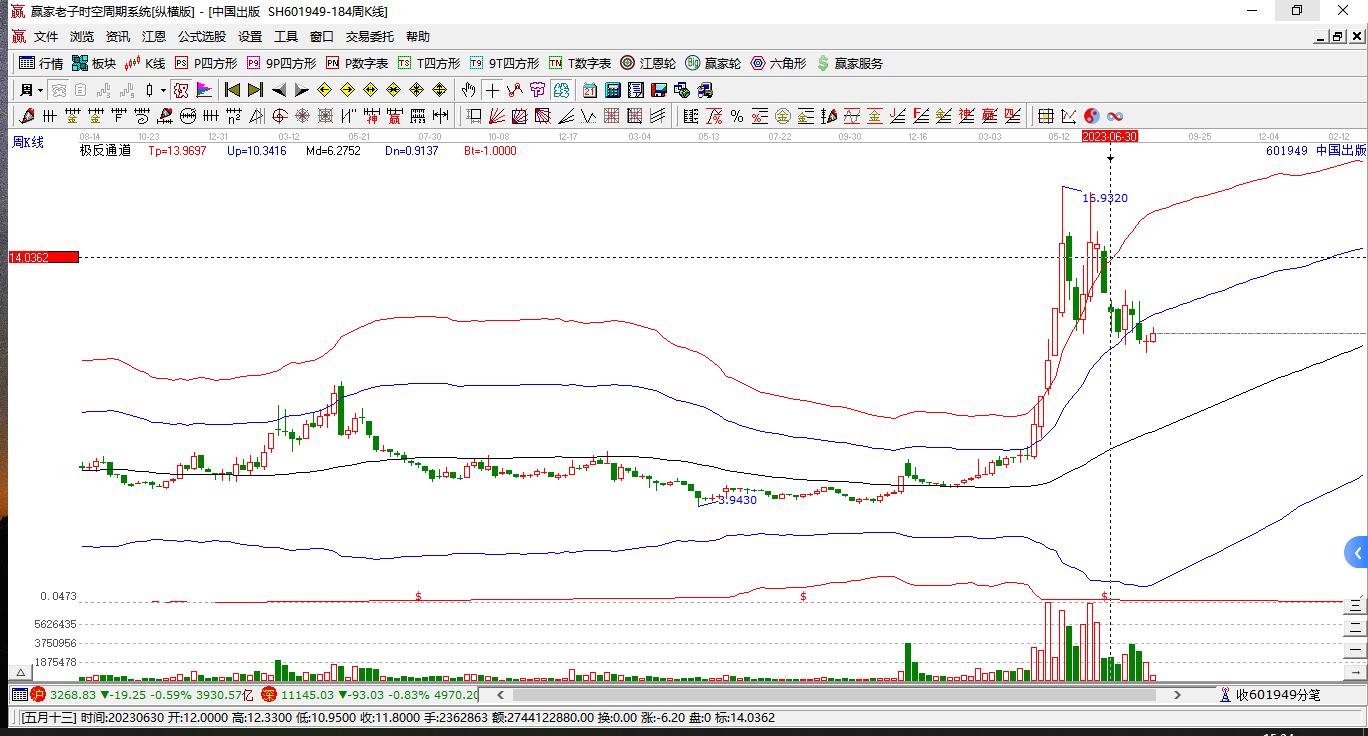Open the T数字表 number table
The height and width of the screenshot is (736, 1368).
(580, 63)
